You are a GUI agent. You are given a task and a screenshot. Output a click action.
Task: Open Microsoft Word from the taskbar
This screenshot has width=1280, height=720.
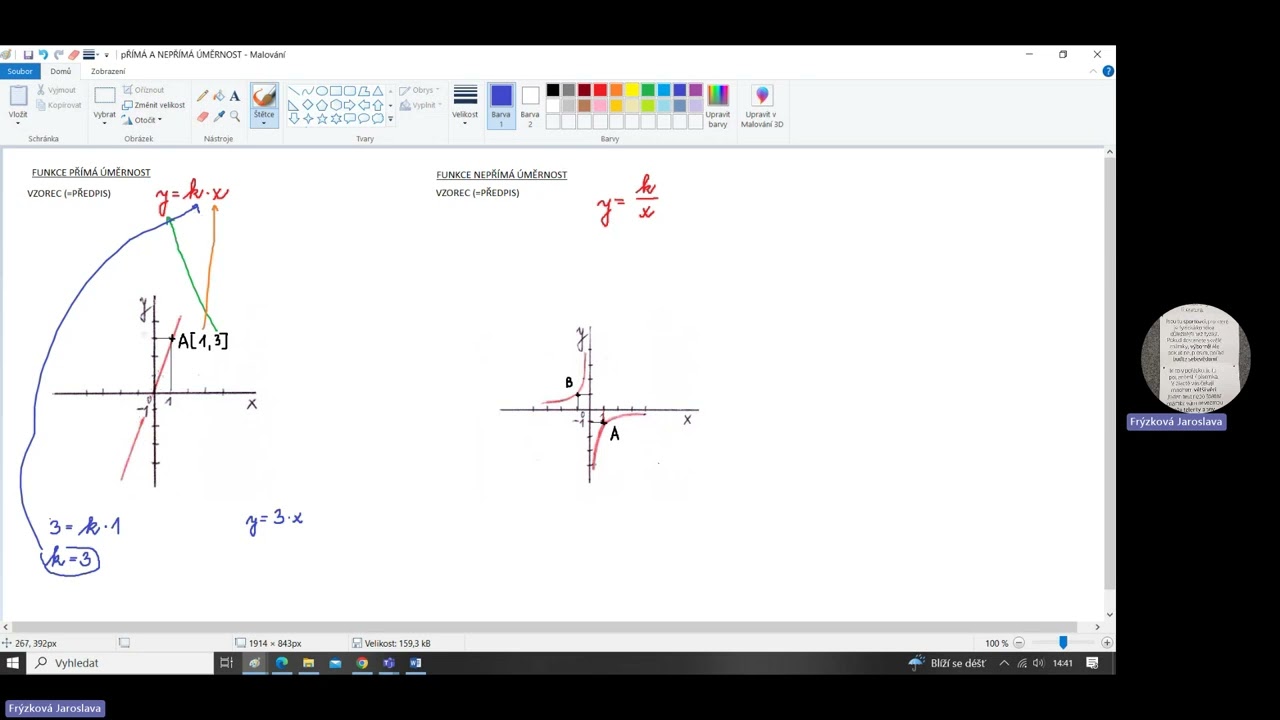[415, 663]
